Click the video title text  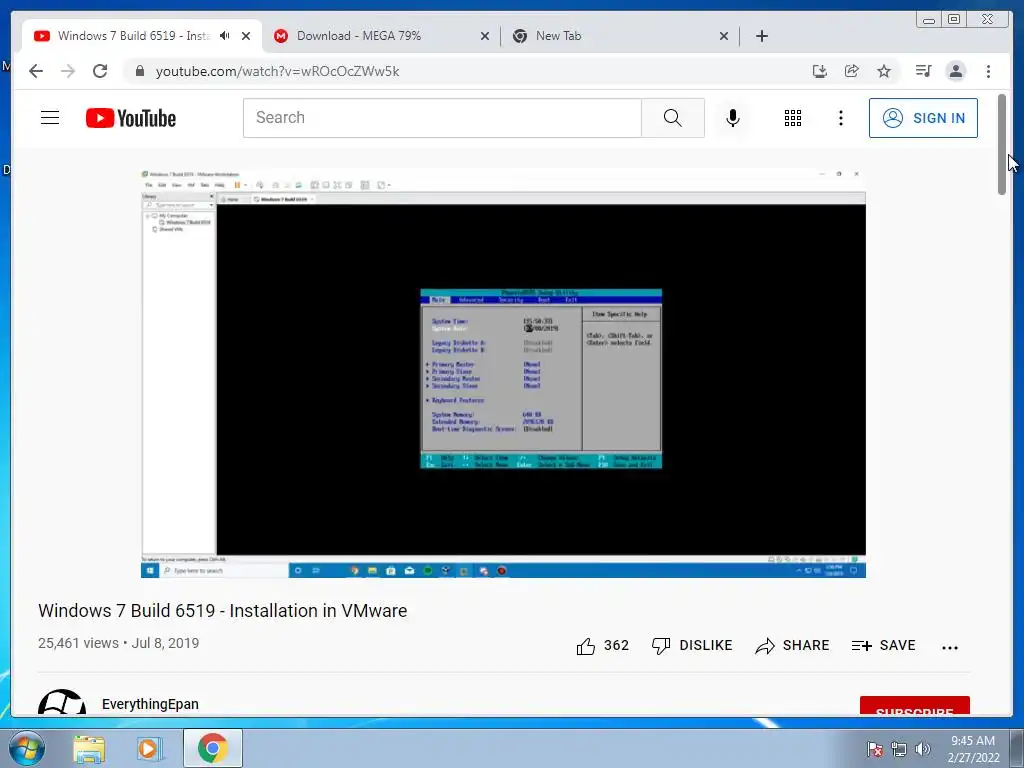pyautogui.click(x=223, y=611)
